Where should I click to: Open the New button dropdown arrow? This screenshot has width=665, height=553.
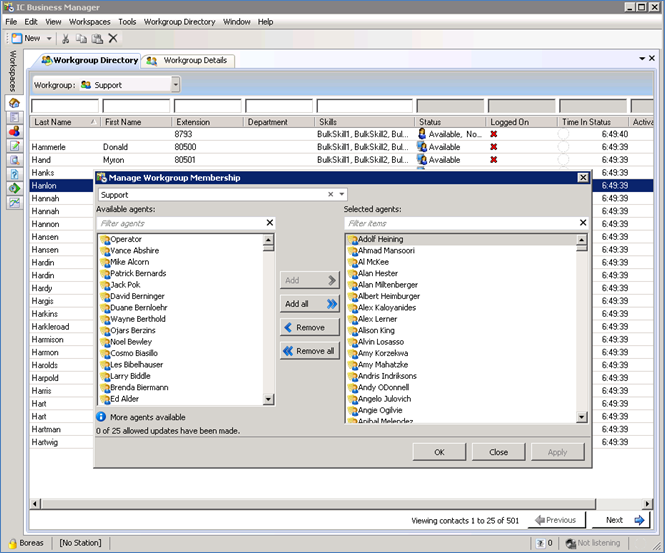click(49, 38)
